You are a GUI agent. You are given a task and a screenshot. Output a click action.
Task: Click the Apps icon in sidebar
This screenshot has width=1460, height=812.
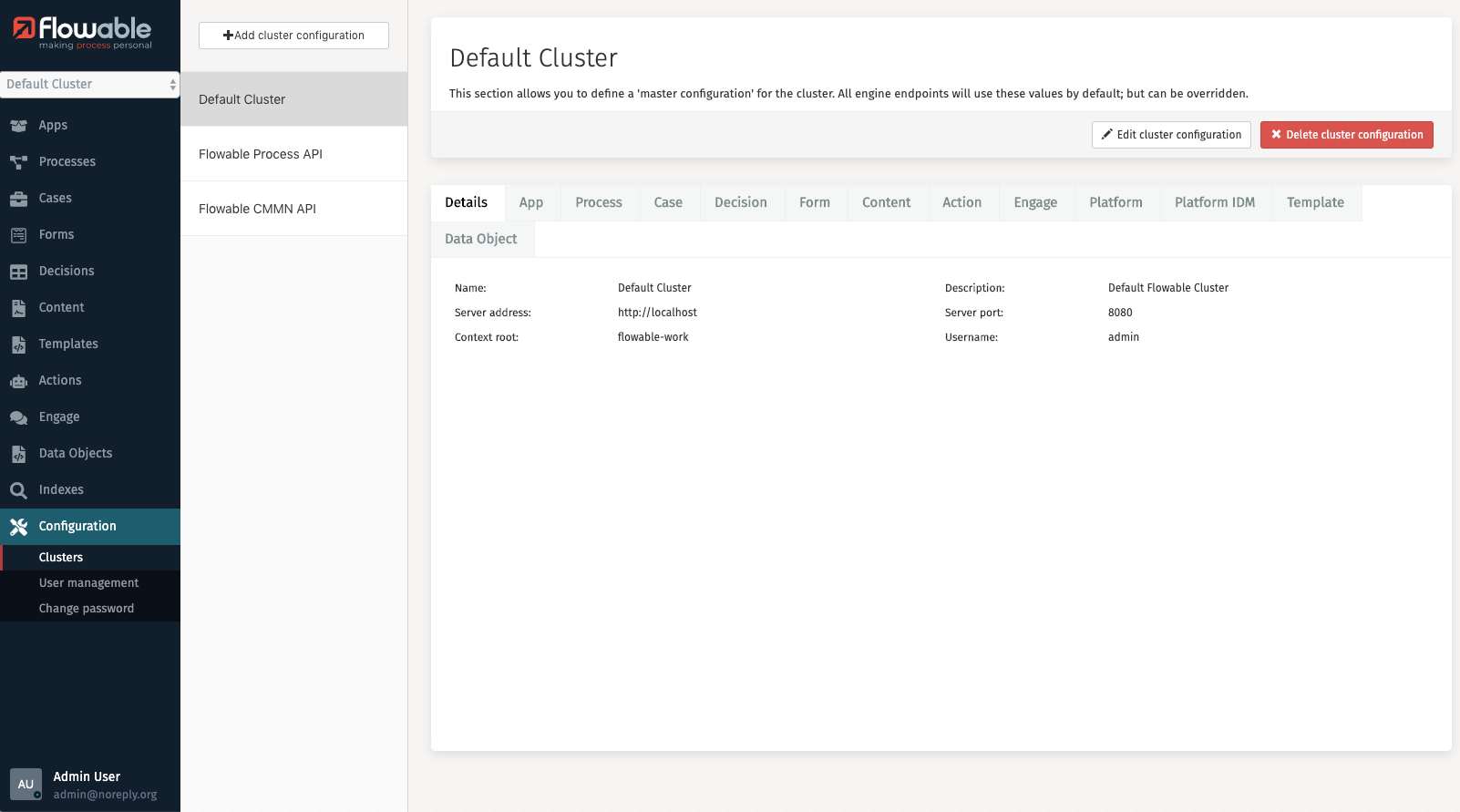pos(18,126)
